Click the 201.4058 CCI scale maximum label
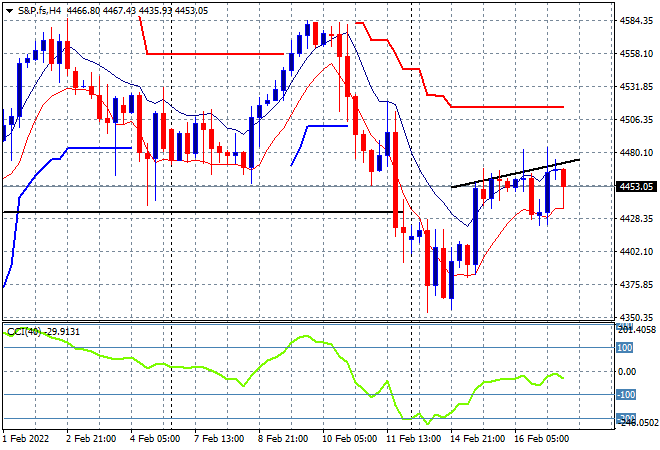 [x=636, y=330]
